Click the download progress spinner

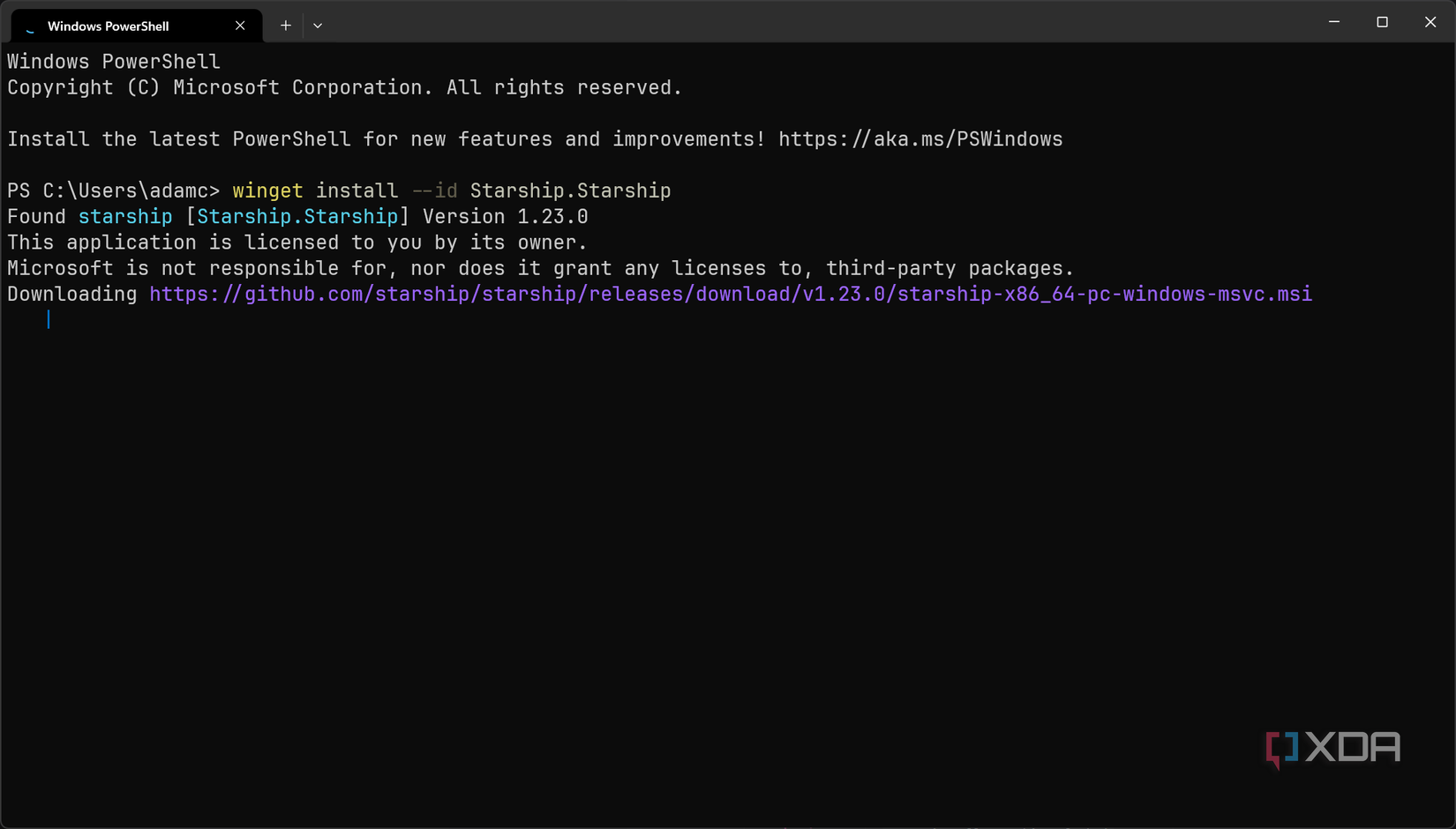pyautogui.click(x=49, y=319)
